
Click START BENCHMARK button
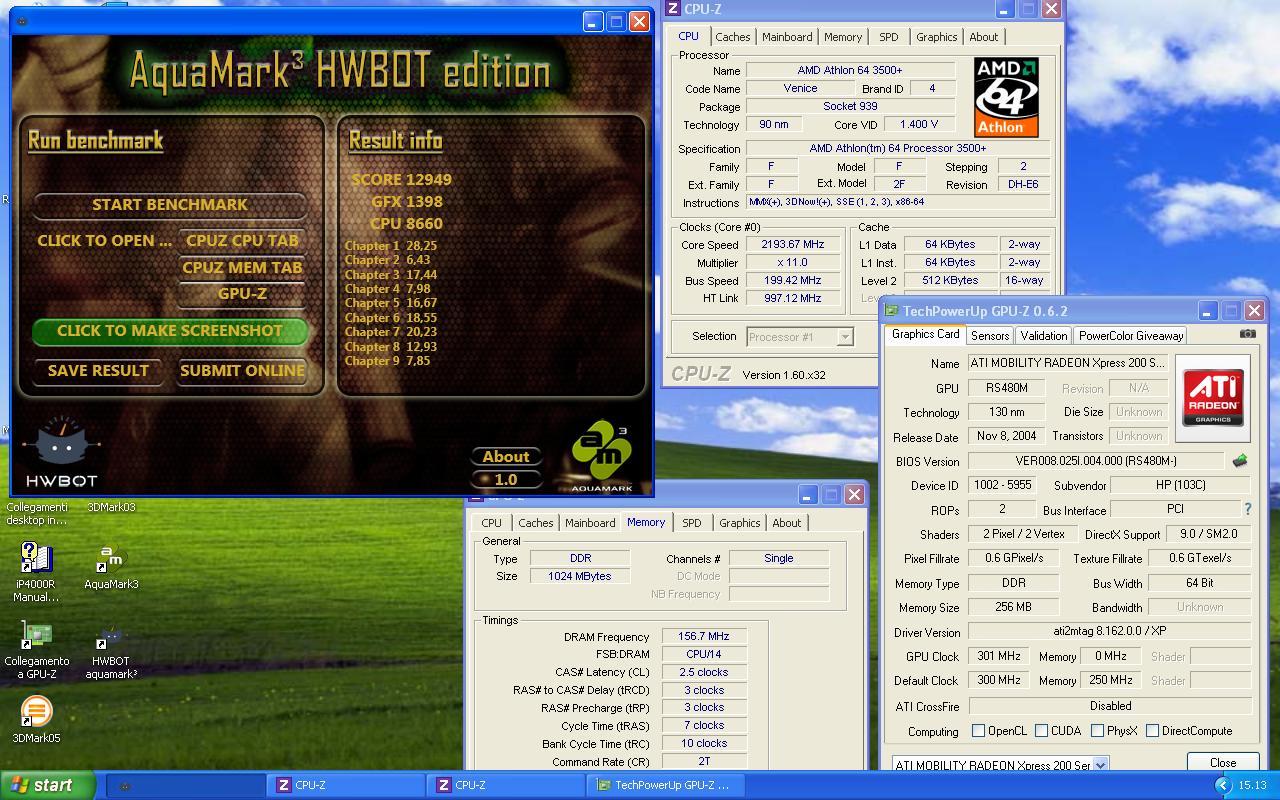[x=170, y=204]
